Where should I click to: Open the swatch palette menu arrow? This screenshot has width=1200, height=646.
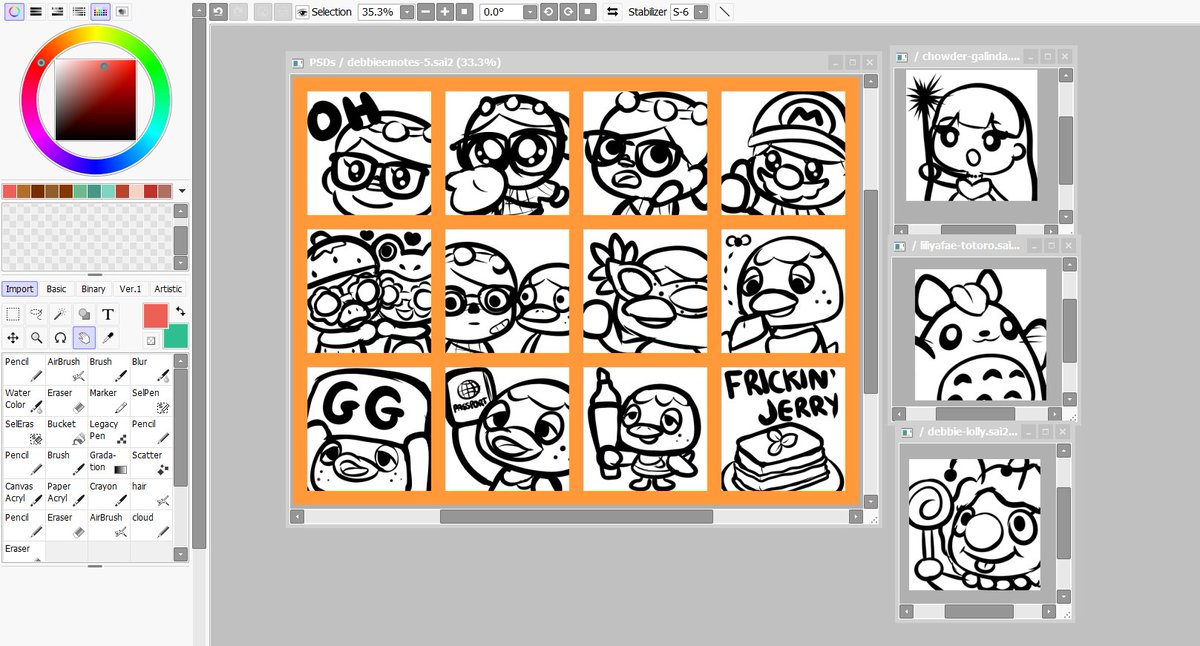(x=182, y=191)
